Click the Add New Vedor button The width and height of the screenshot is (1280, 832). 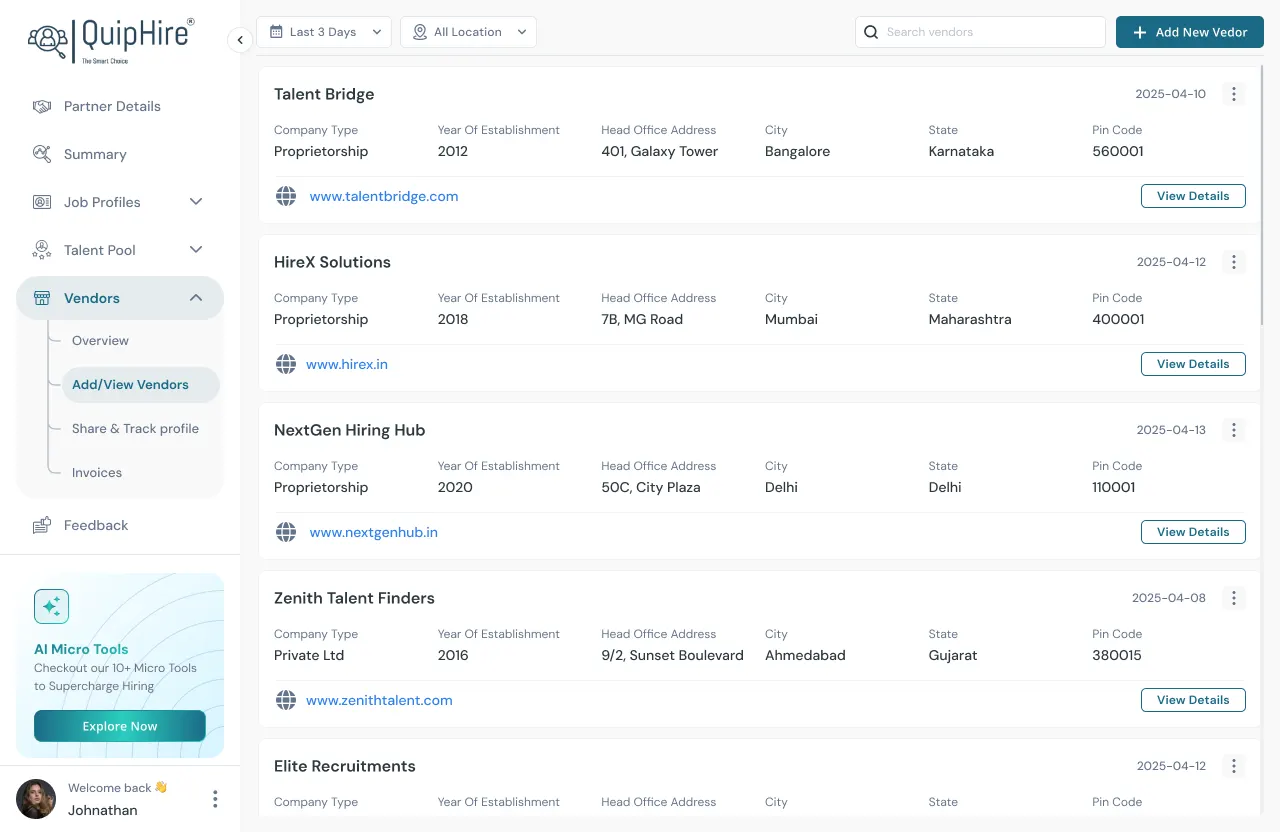(1190, 32)
